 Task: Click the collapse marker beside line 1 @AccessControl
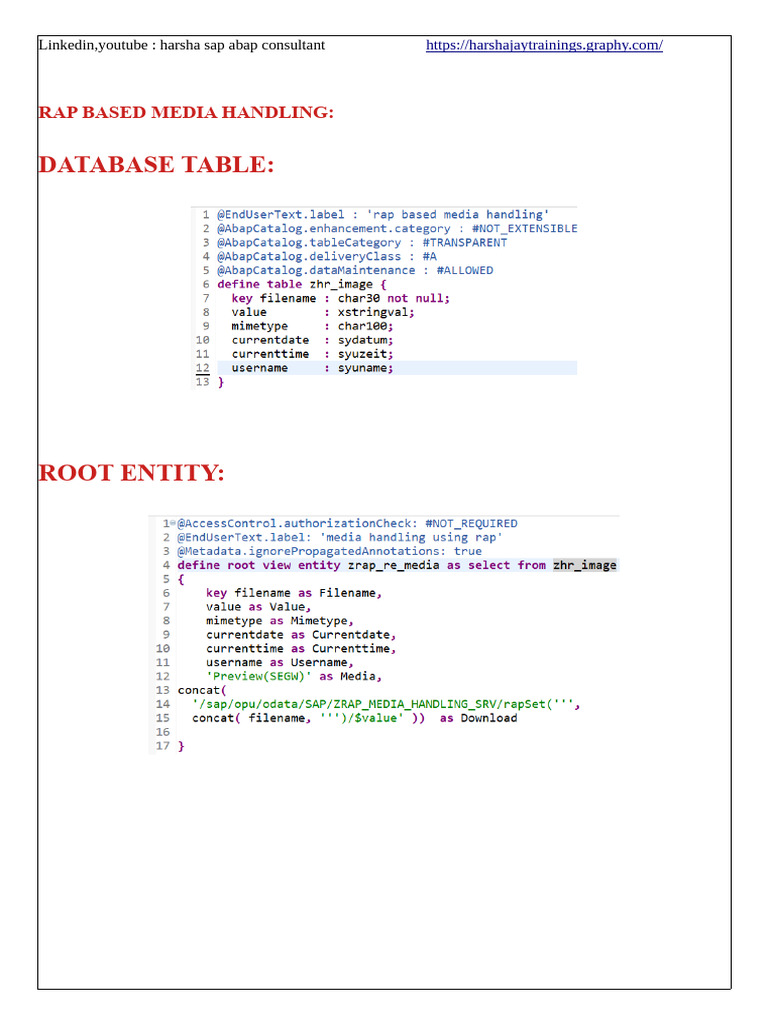click(173, 522)
